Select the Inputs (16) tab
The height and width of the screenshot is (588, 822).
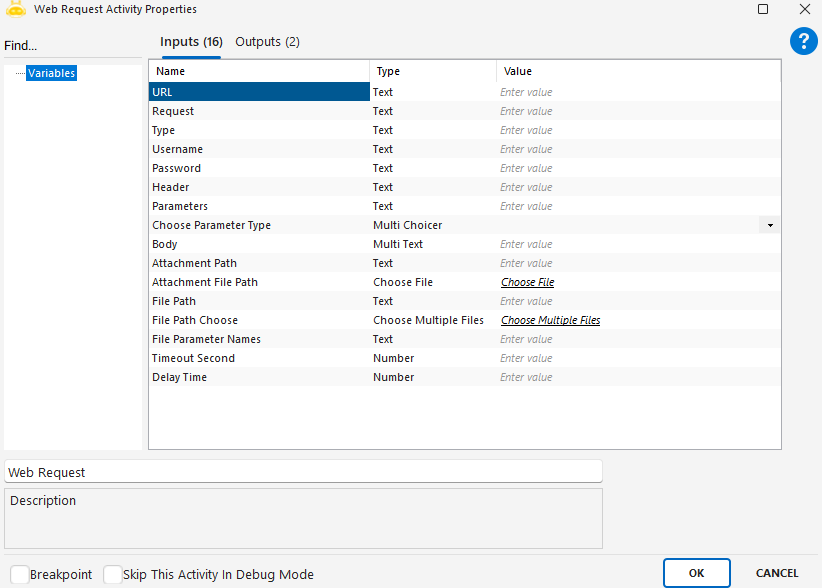tap(191, 42)
